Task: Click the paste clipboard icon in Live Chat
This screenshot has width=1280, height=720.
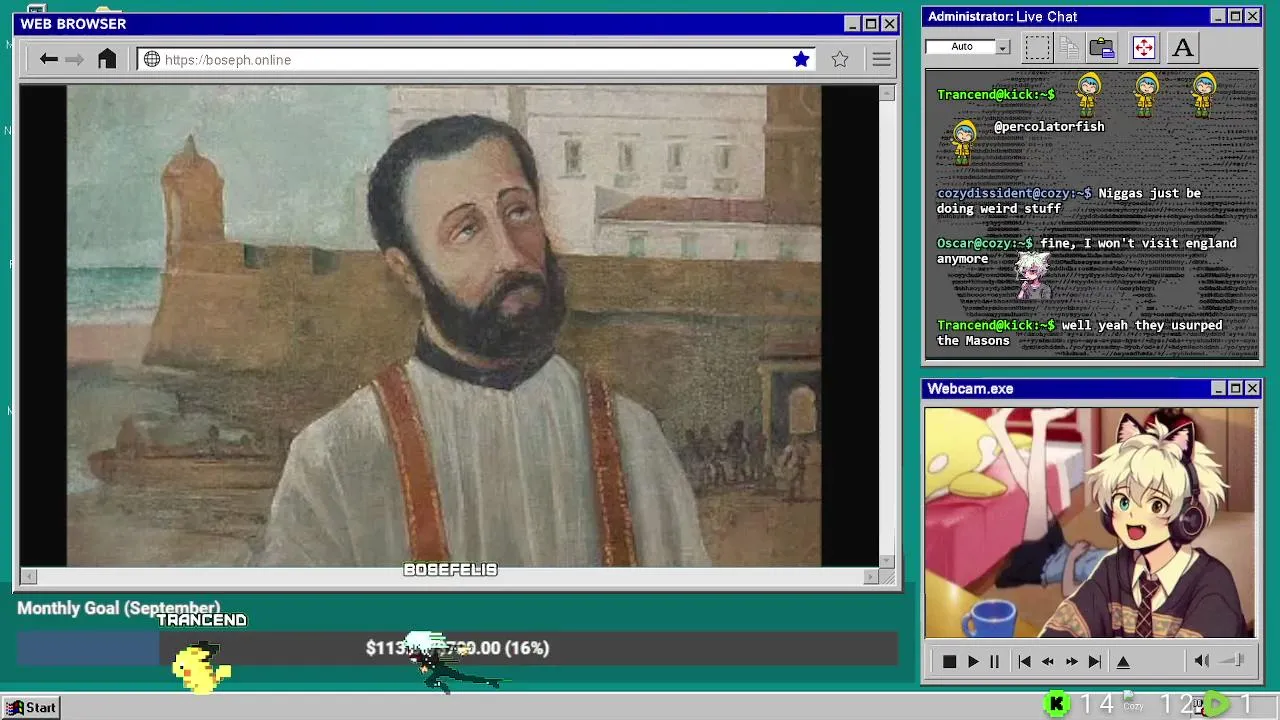Action: [x=1102, y=47]
